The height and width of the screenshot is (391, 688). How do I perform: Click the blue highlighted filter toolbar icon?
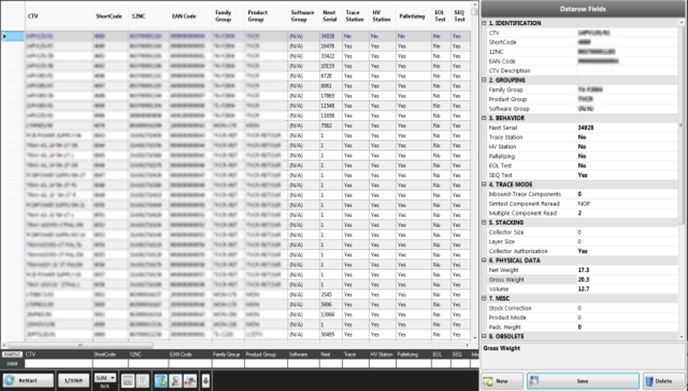pos(161,380)
